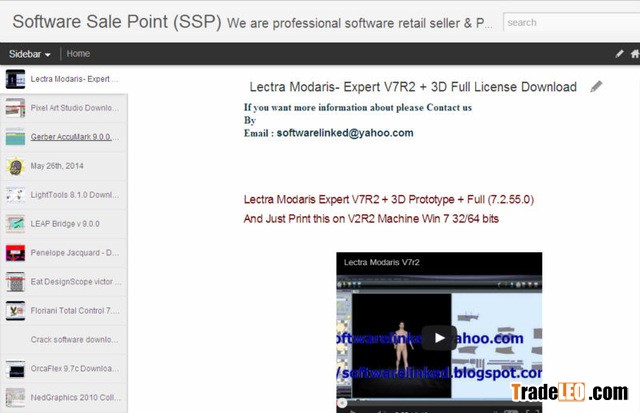Open the LEAP Bridge v 9.0.0 post
The height and width of the screenshot is (413, 640).
point(64,224)
